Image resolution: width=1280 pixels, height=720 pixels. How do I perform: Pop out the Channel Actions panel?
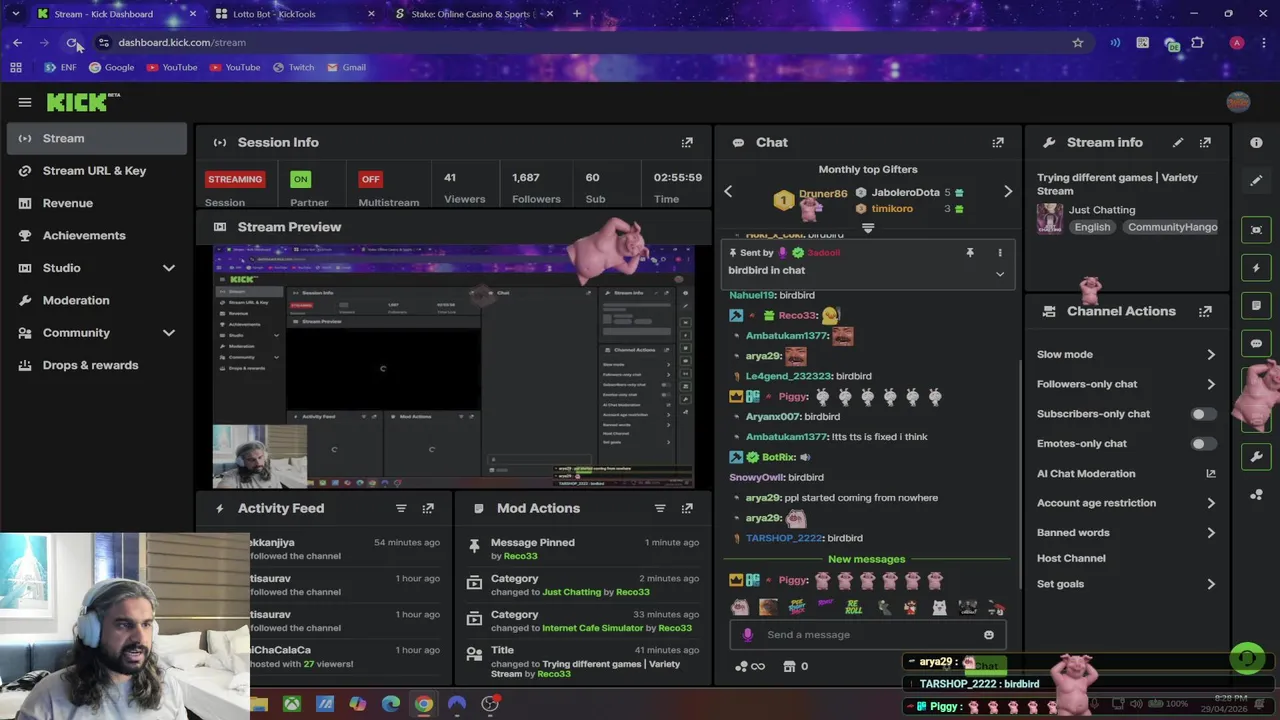(x=1205, y=311)
